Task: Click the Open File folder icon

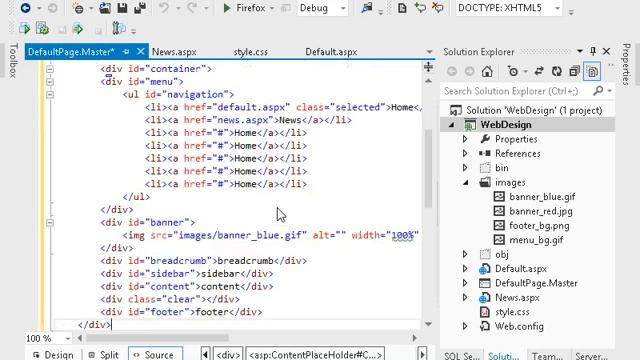Action: tap(105, 8)
